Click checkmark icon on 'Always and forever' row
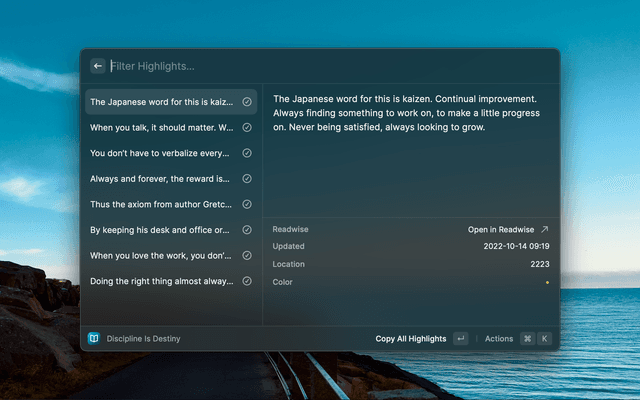 247,179
